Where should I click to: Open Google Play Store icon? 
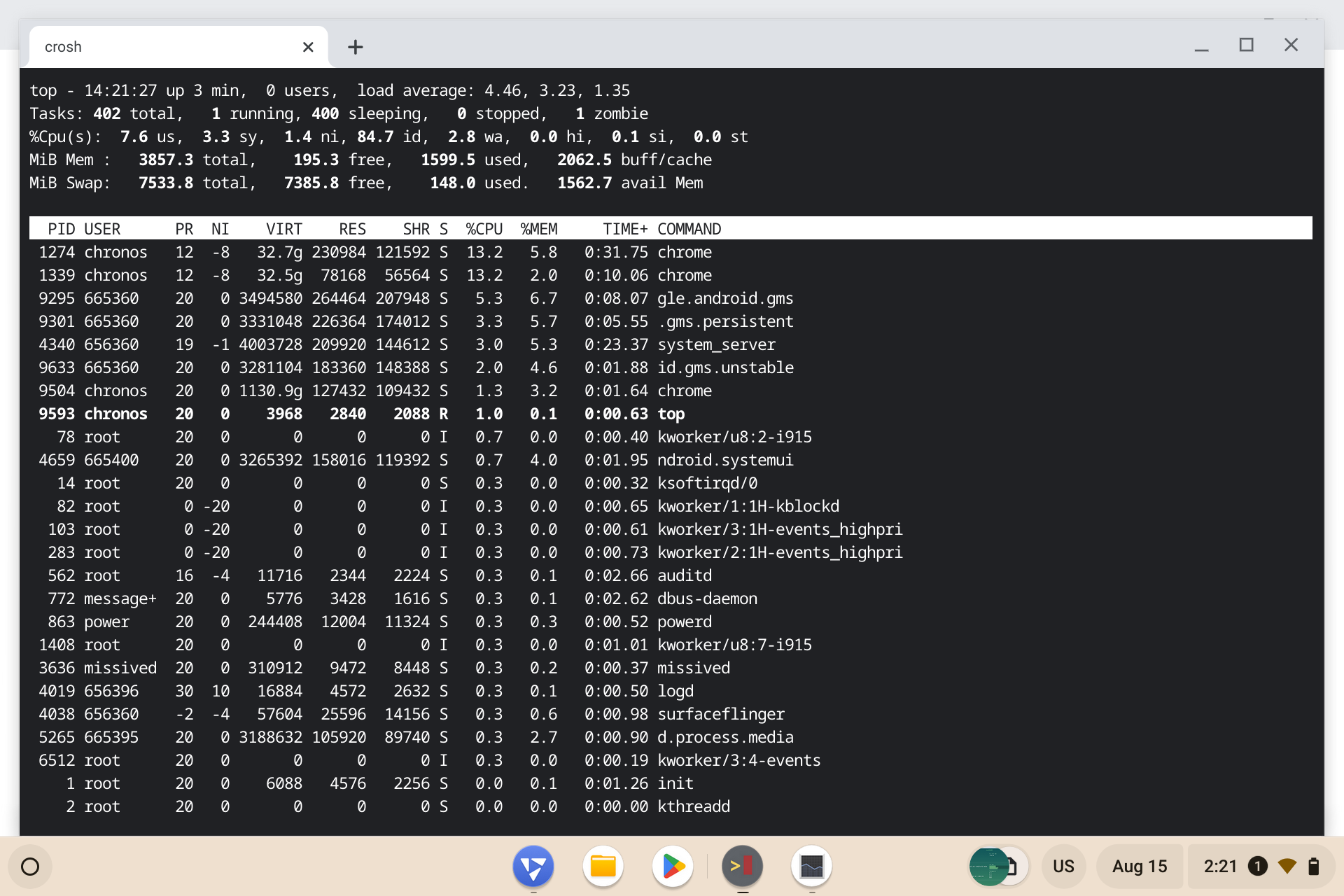[673, 867]
